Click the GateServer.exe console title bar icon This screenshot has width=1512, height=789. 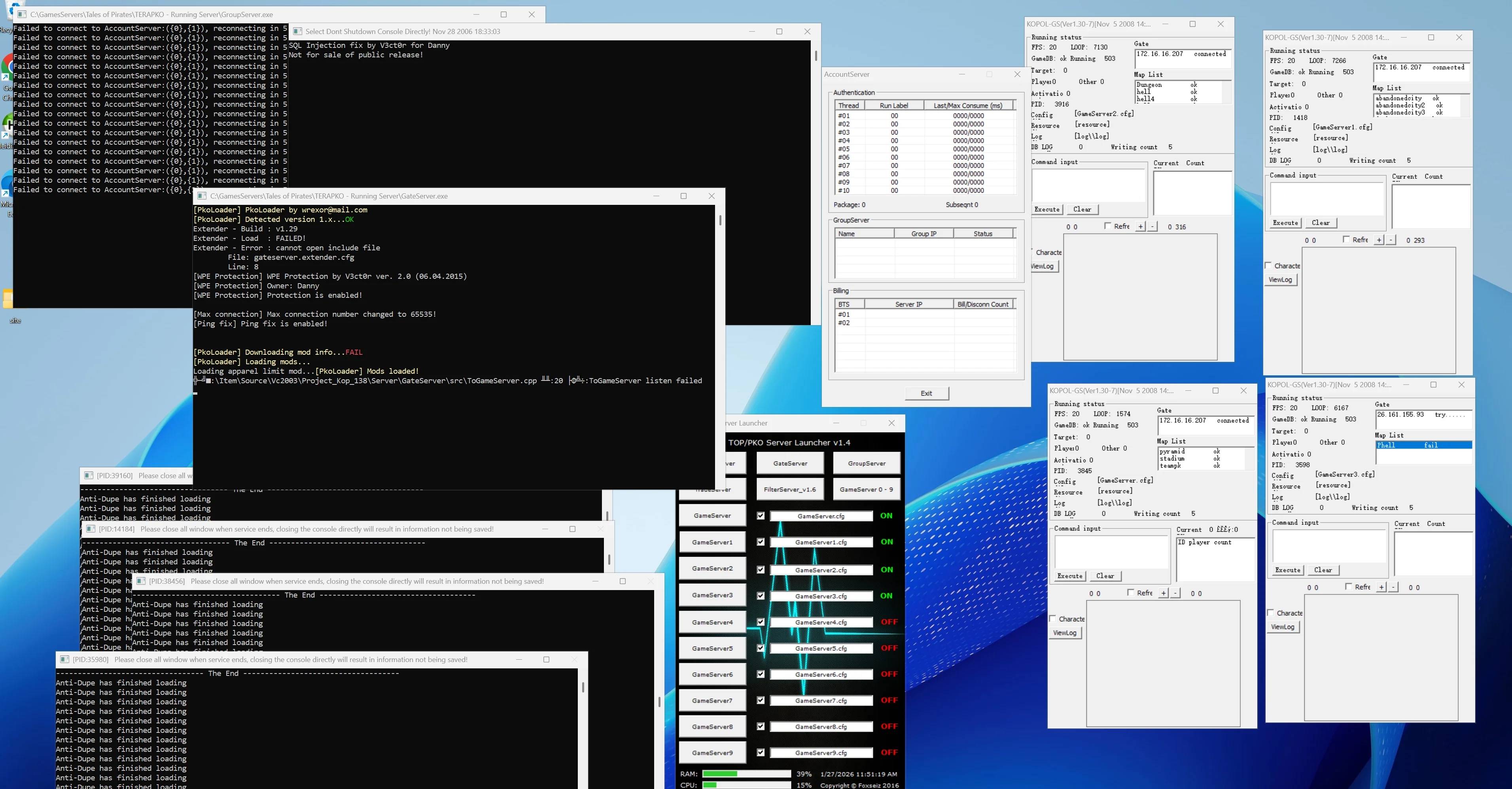[202, 196]
